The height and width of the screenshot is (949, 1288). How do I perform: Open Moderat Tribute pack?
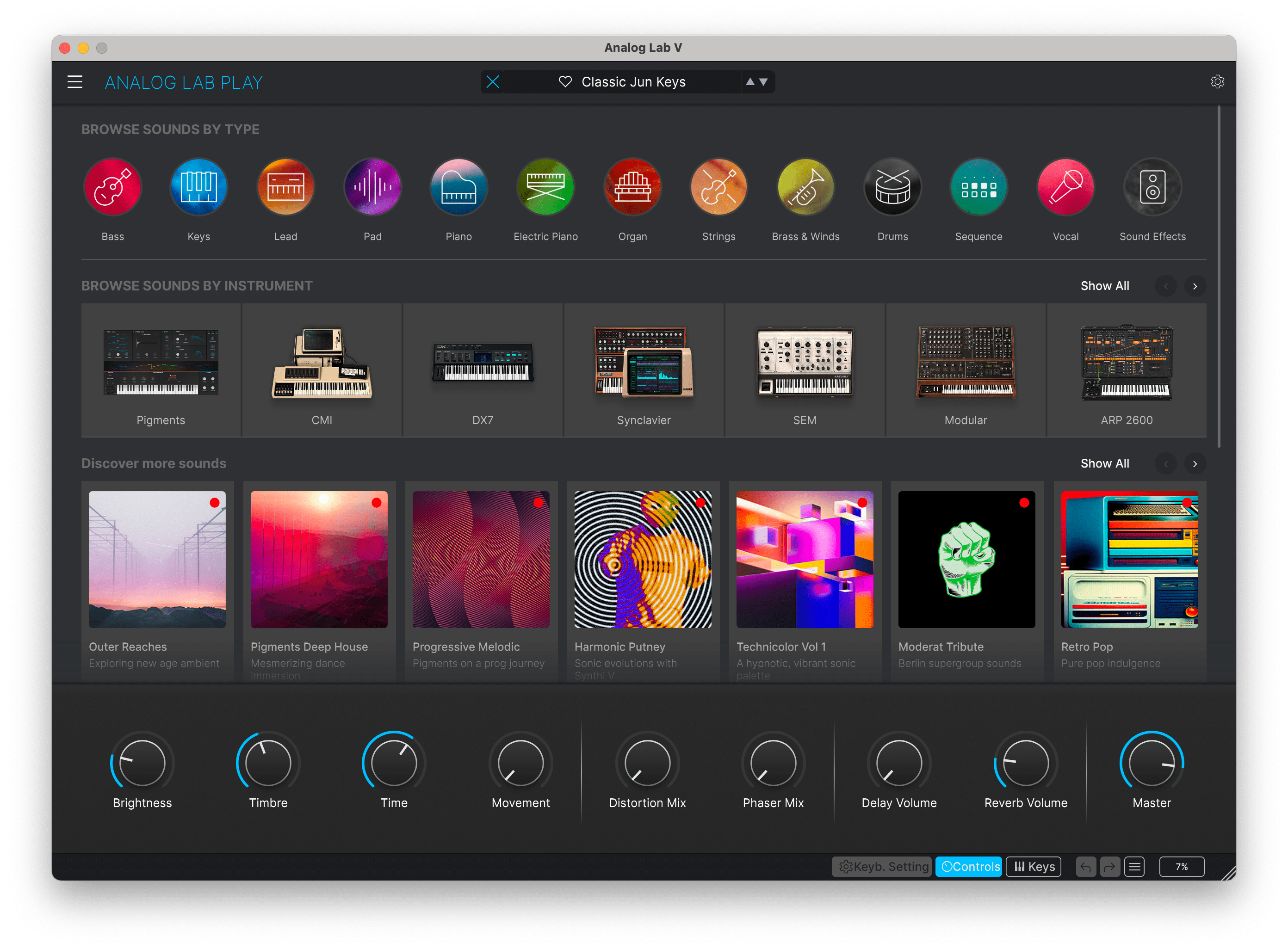(967, 581)
